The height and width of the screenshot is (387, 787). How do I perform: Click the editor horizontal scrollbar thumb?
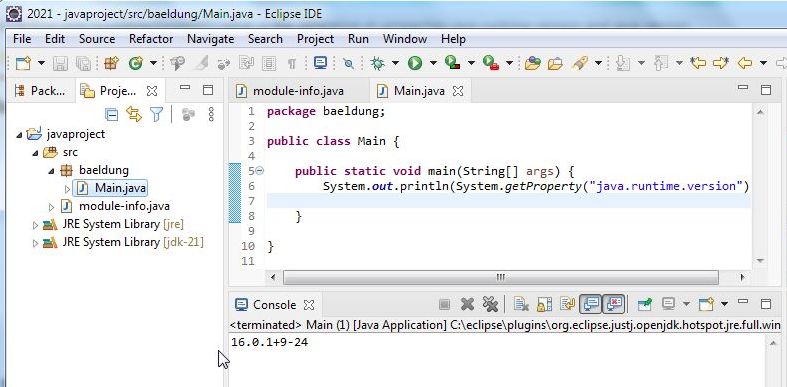(x=501, y=277)
